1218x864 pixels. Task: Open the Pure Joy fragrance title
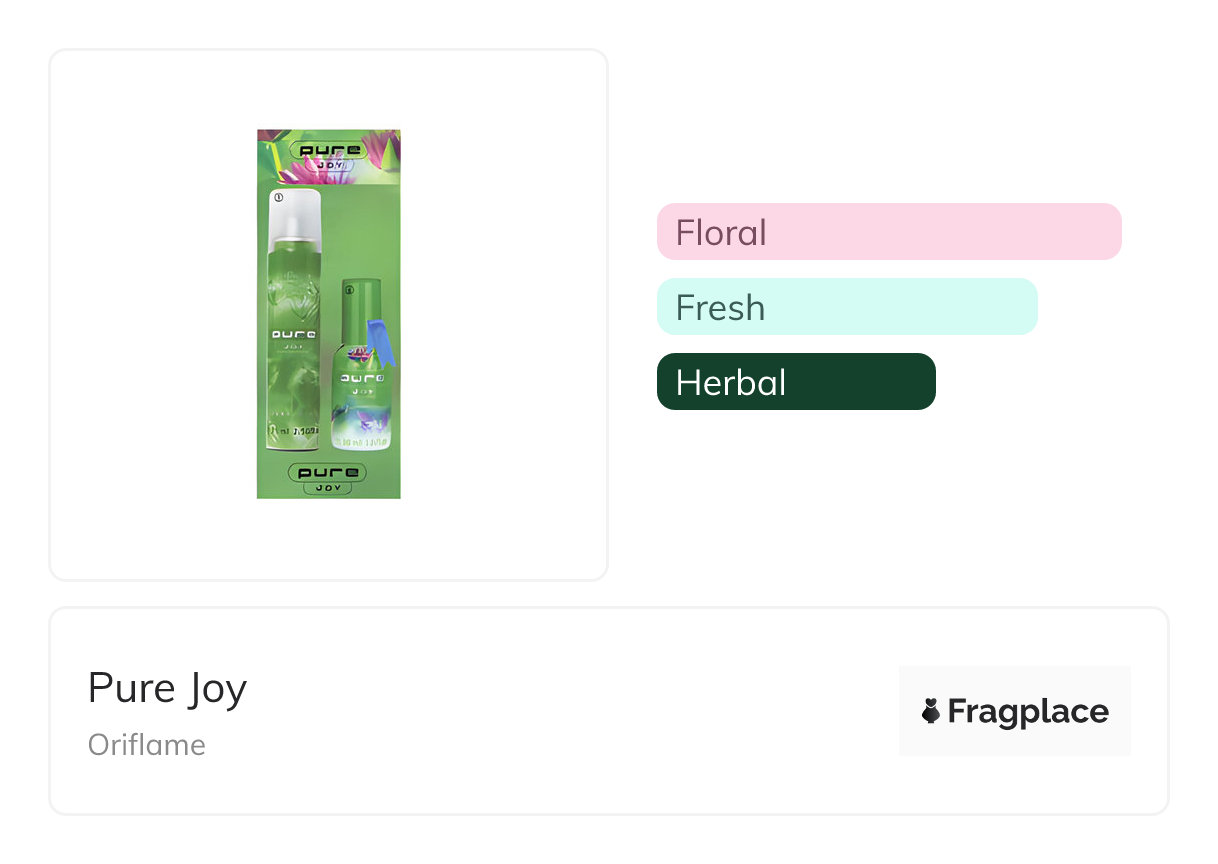(167, 689)
